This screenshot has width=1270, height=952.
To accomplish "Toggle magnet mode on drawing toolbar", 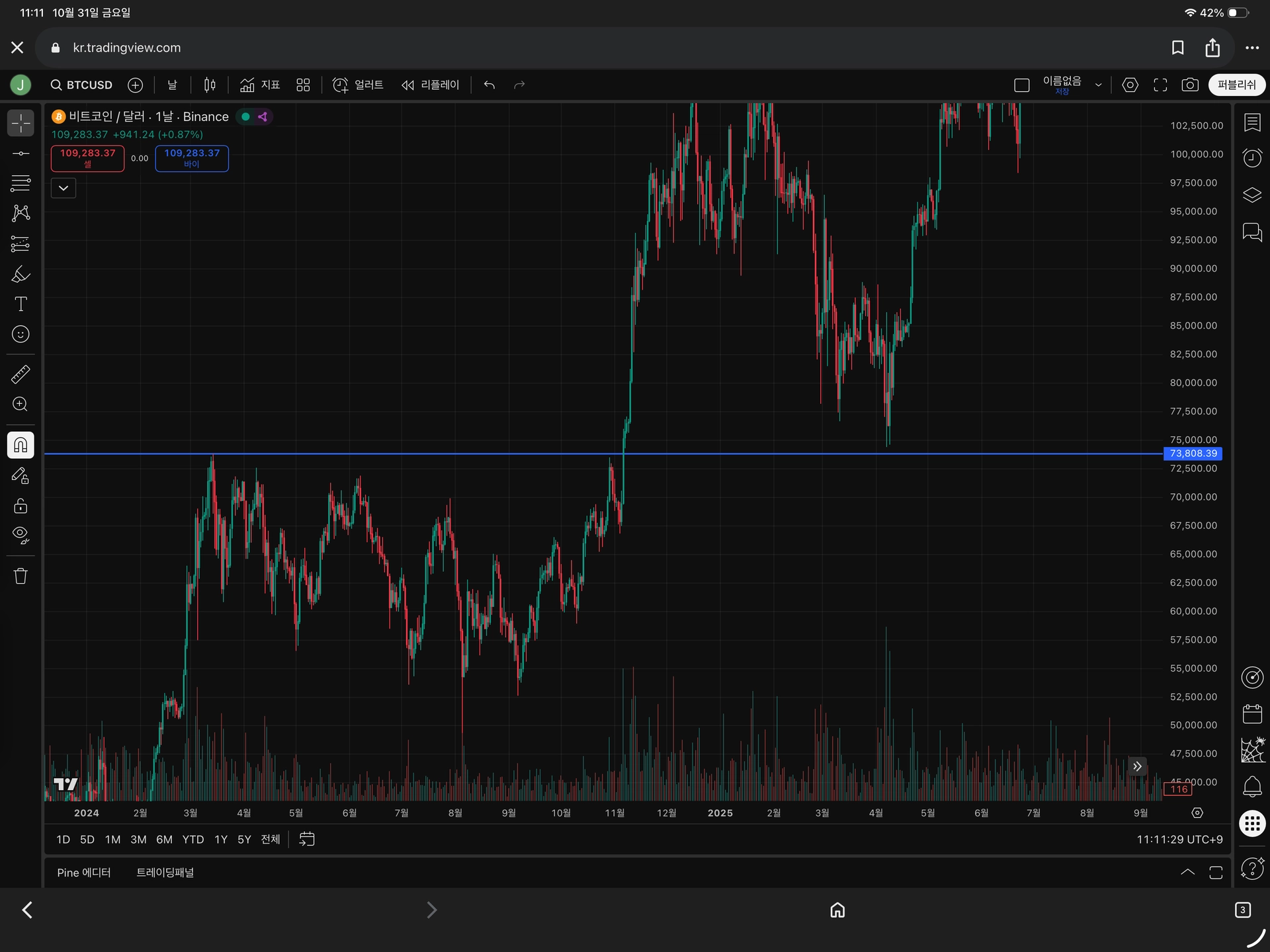I will coord(21,445).
